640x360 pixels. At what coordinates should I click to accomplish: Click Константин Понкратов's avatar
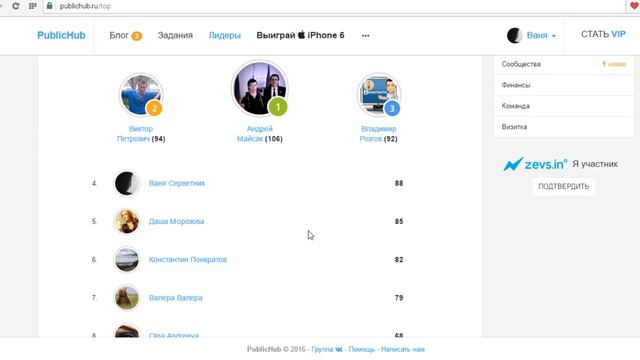tap(127, 260)
